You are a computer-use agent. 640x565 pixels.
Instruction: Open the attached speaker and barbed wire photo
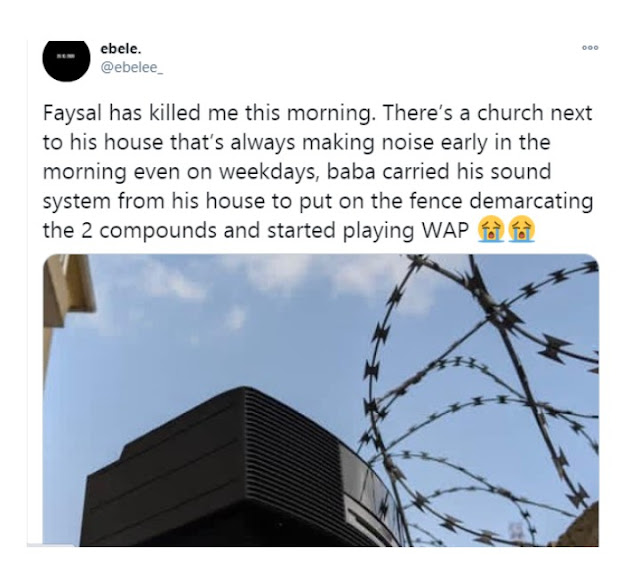pyautogui.click(x=320, y=400)
